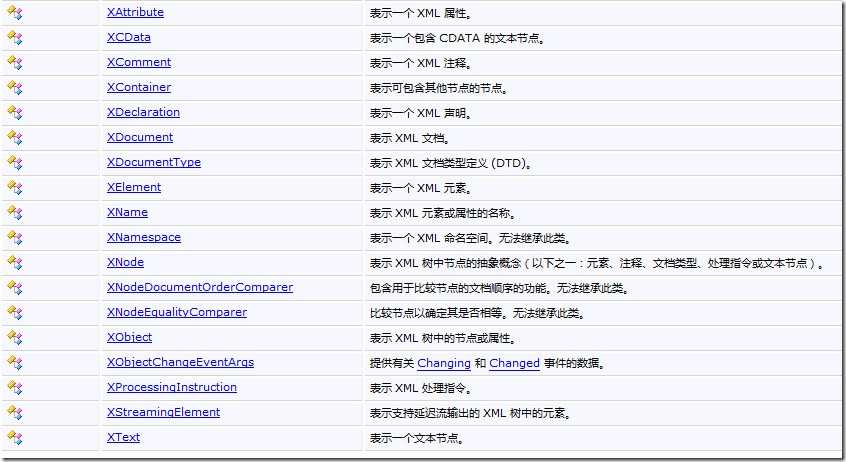Open the Changed event link
This screenshot has height=462, width=846.
point(514,364)
